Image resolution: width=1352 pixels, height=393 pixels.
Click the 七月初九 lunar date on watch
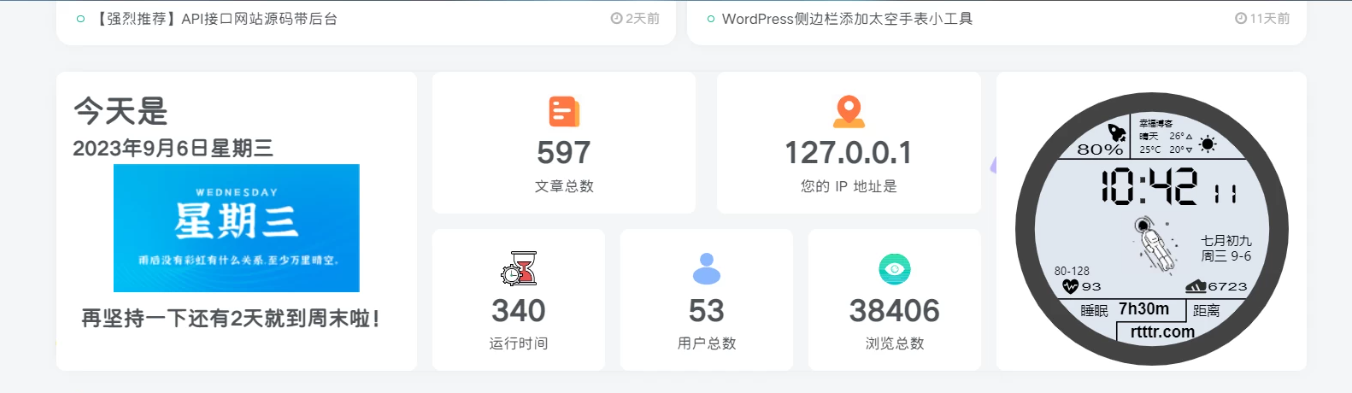[1226, 241]
